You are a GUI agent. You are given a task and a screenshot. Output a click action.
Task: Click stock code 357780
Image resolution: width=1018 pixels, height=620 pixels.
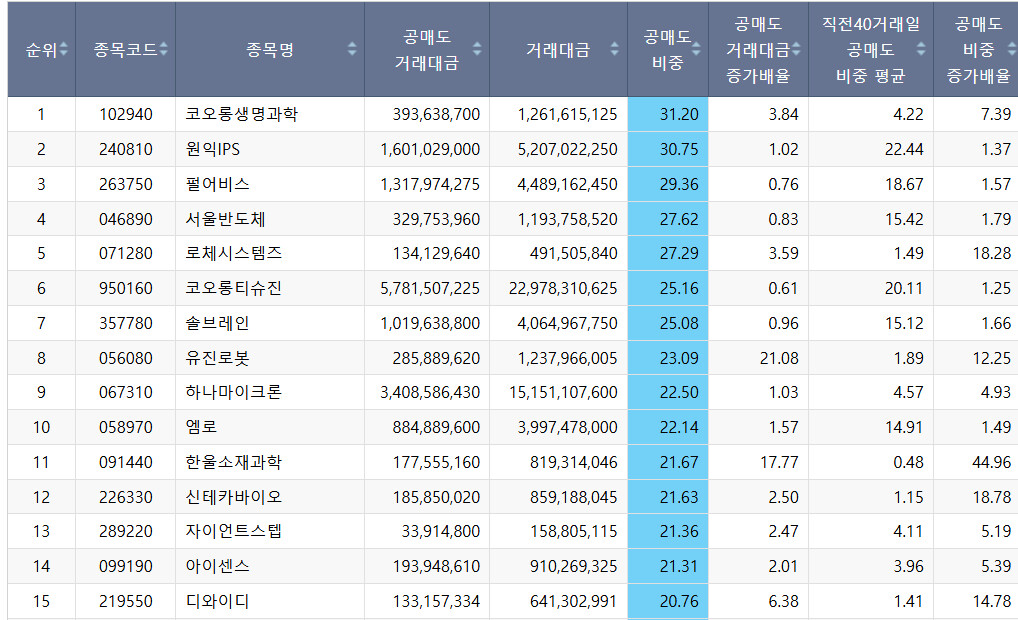[126, 323]
